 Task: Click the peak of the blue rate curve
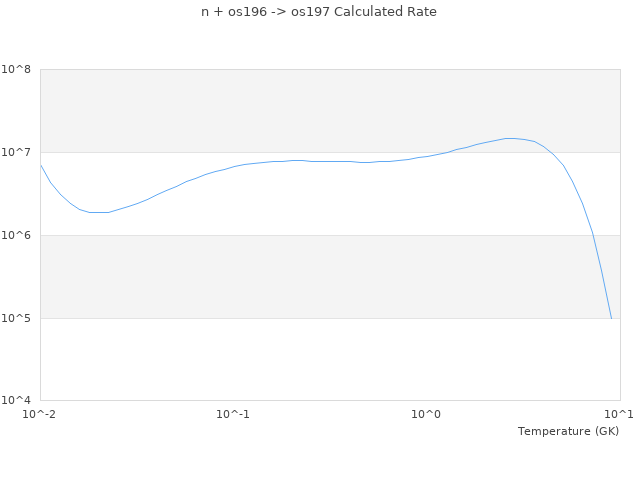coord(511,138)
